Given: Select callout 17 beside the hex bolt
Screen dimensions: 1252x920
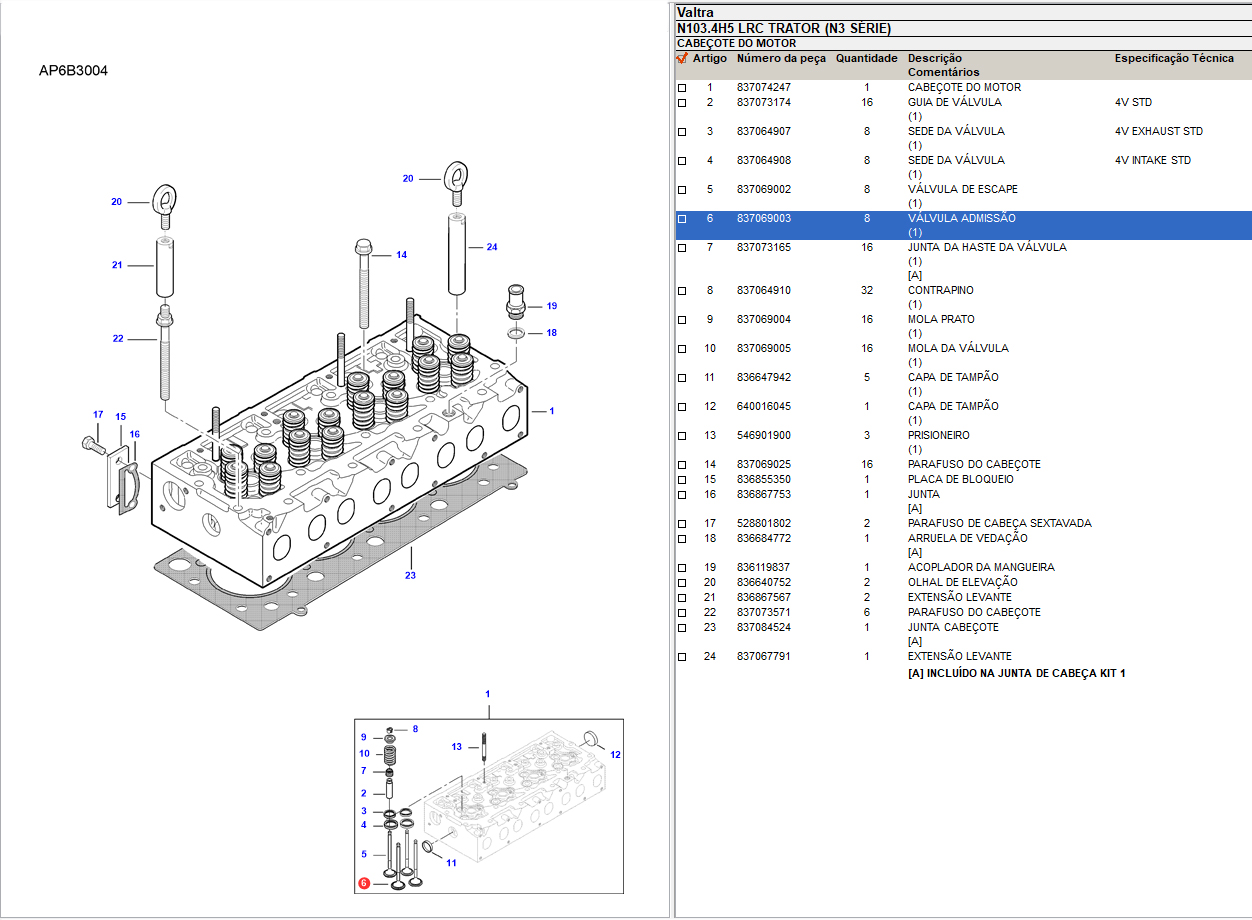Looking at the screenshot, I should tap(98, 414).
